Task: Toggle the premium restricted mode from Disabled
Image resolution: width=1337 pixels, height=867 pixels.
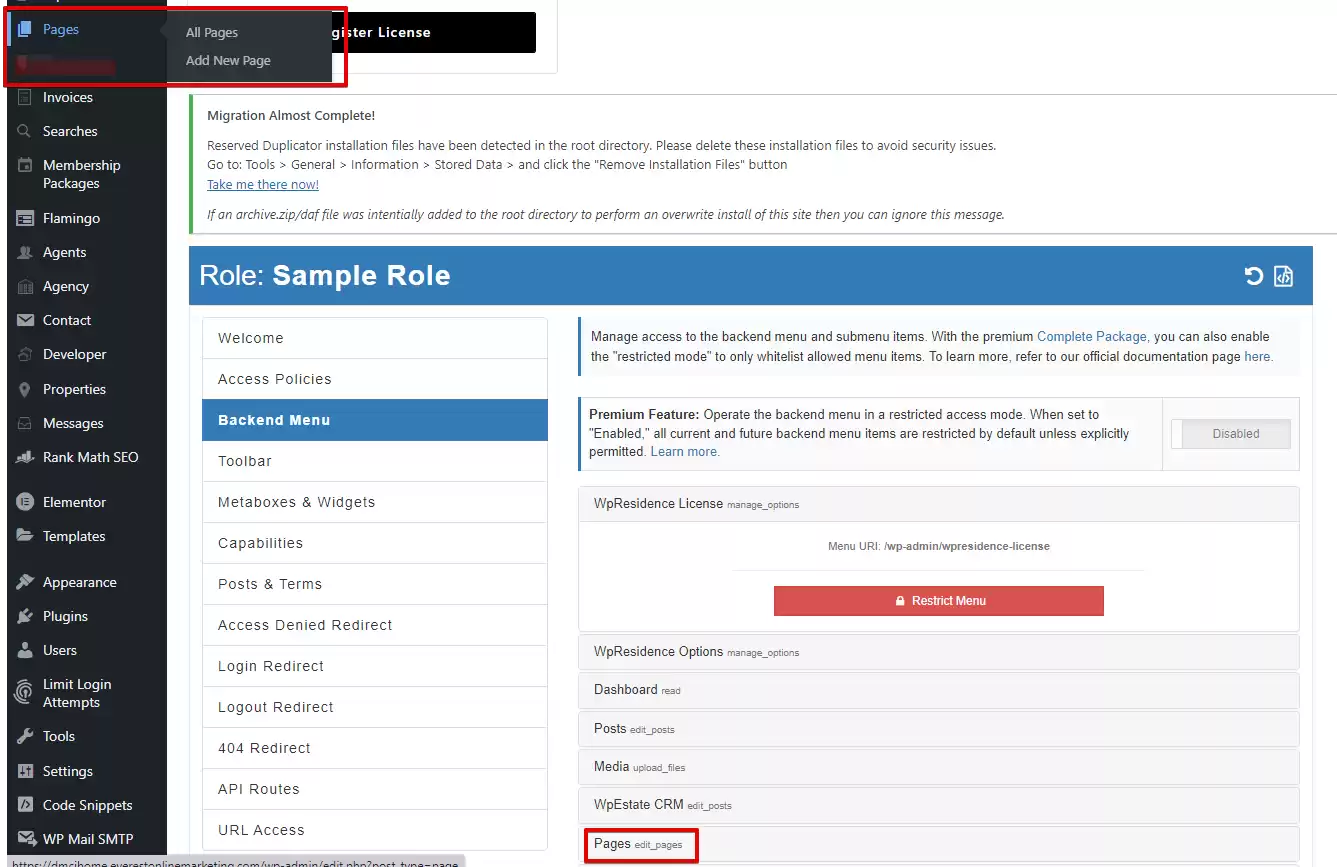Action: [1231, 433]
